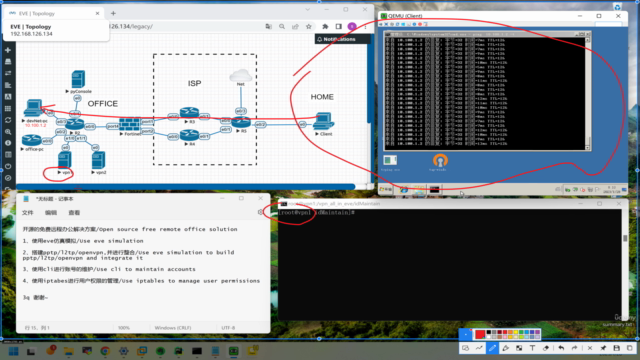Select the polyline tool in annotation bar

pos(479,348)
